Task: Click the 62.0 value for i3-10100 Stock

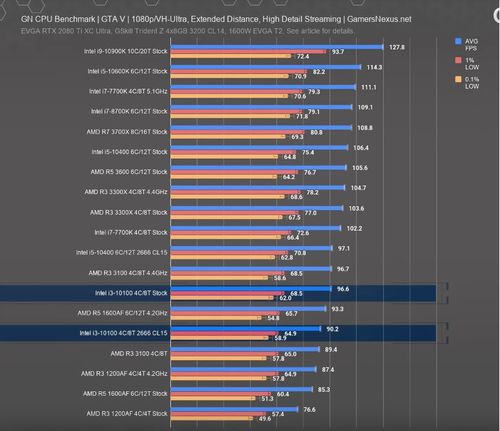Action: pyautogui.click(x=285, y=298)
